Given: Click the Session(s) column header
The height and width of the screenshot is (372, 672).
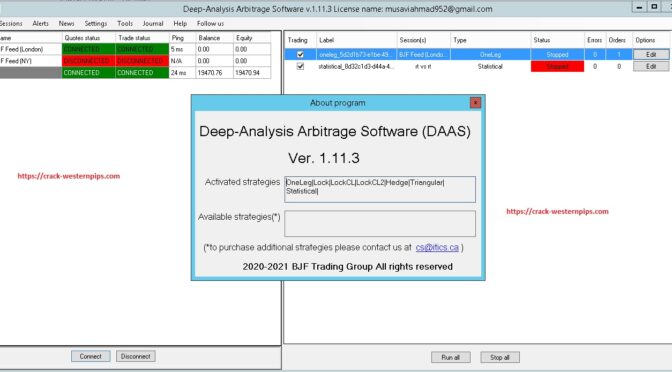Looking at the screenshot, I should 423,40.
